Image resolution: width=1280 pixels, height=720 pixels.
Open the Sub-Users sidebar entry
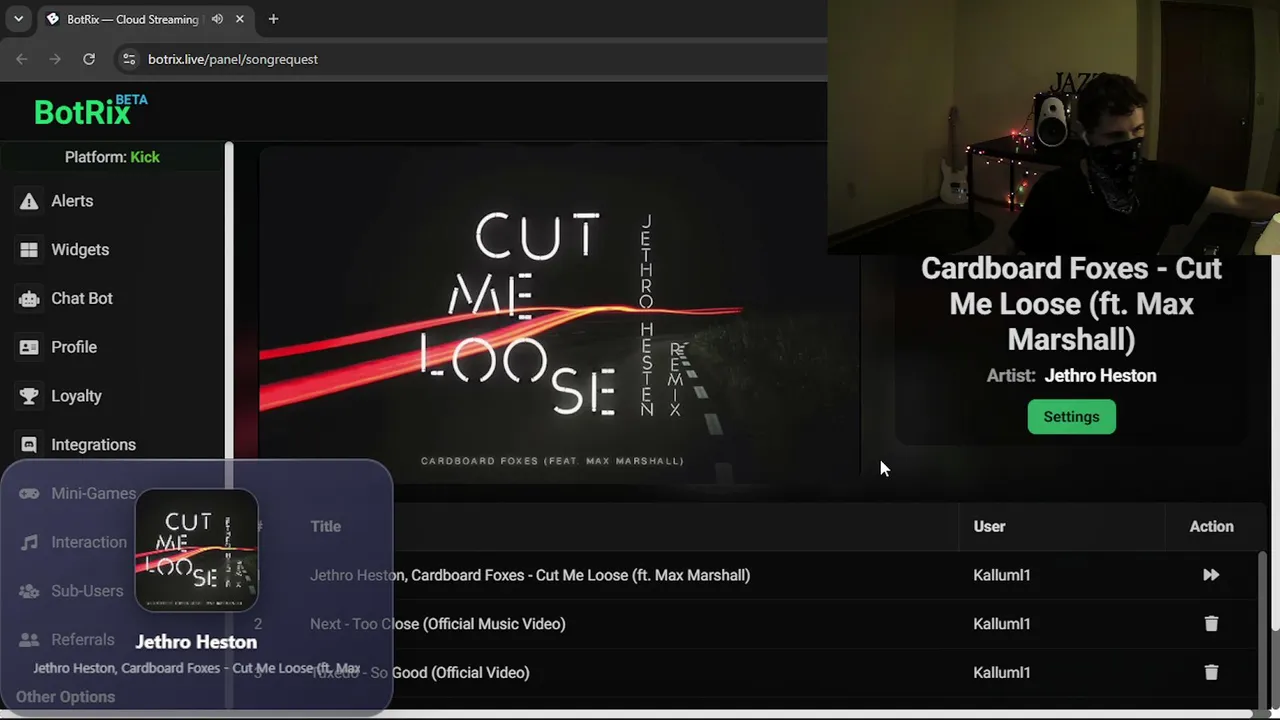pos(72,591)
